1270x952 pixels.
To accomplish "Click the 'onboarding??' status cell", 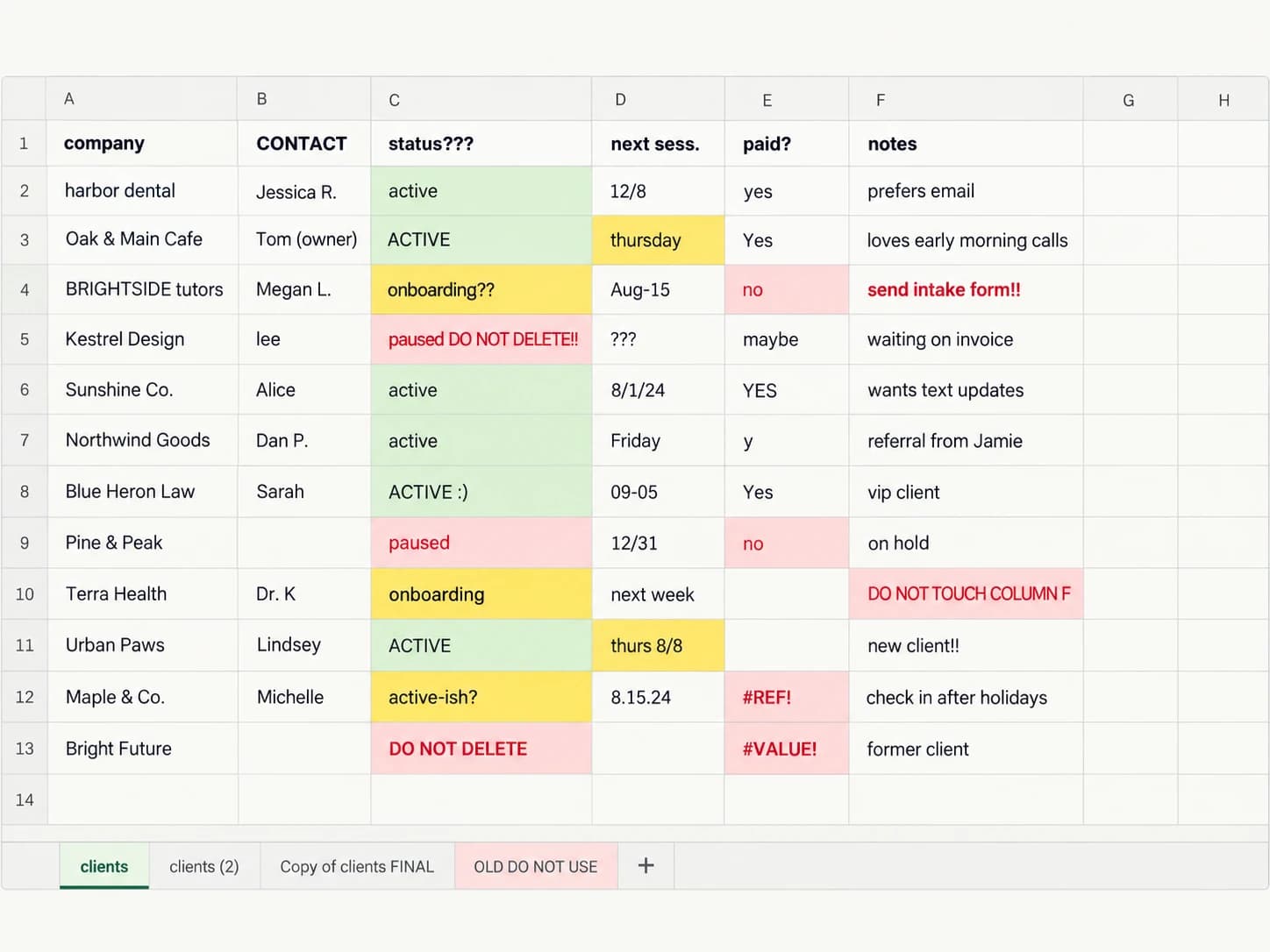I will click(482, 290).
